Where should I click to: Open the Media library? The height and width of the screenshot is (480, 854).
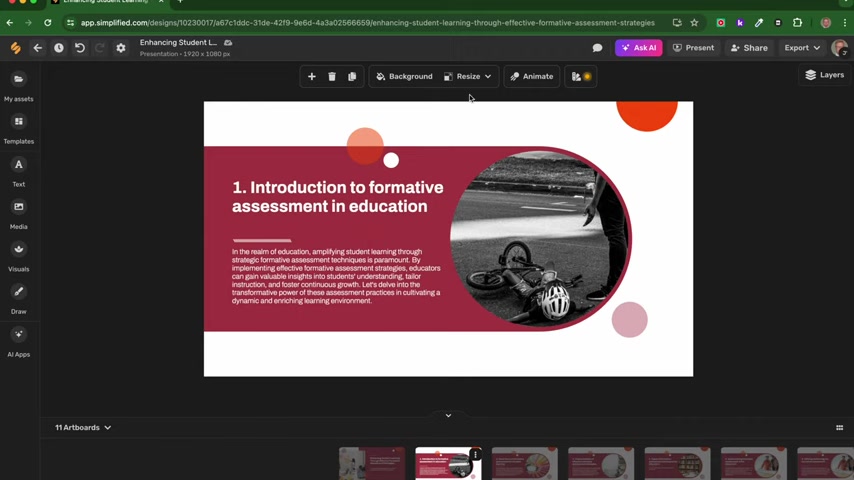[x=18, y=212]
